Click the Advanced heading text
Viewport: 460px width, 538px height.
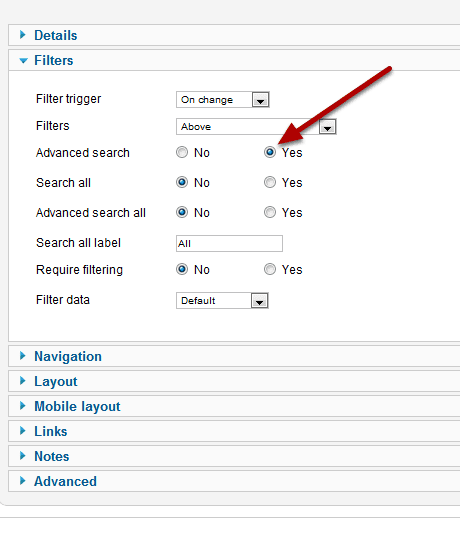(65, 481)
